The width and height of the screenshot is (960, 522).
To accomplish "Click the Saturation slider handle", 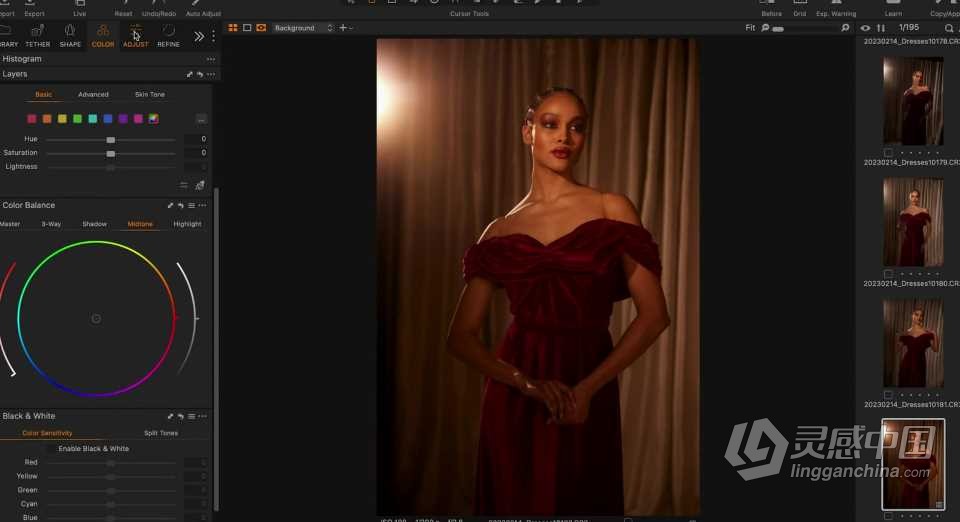I will pyautogui.click(x=111, y=153).
